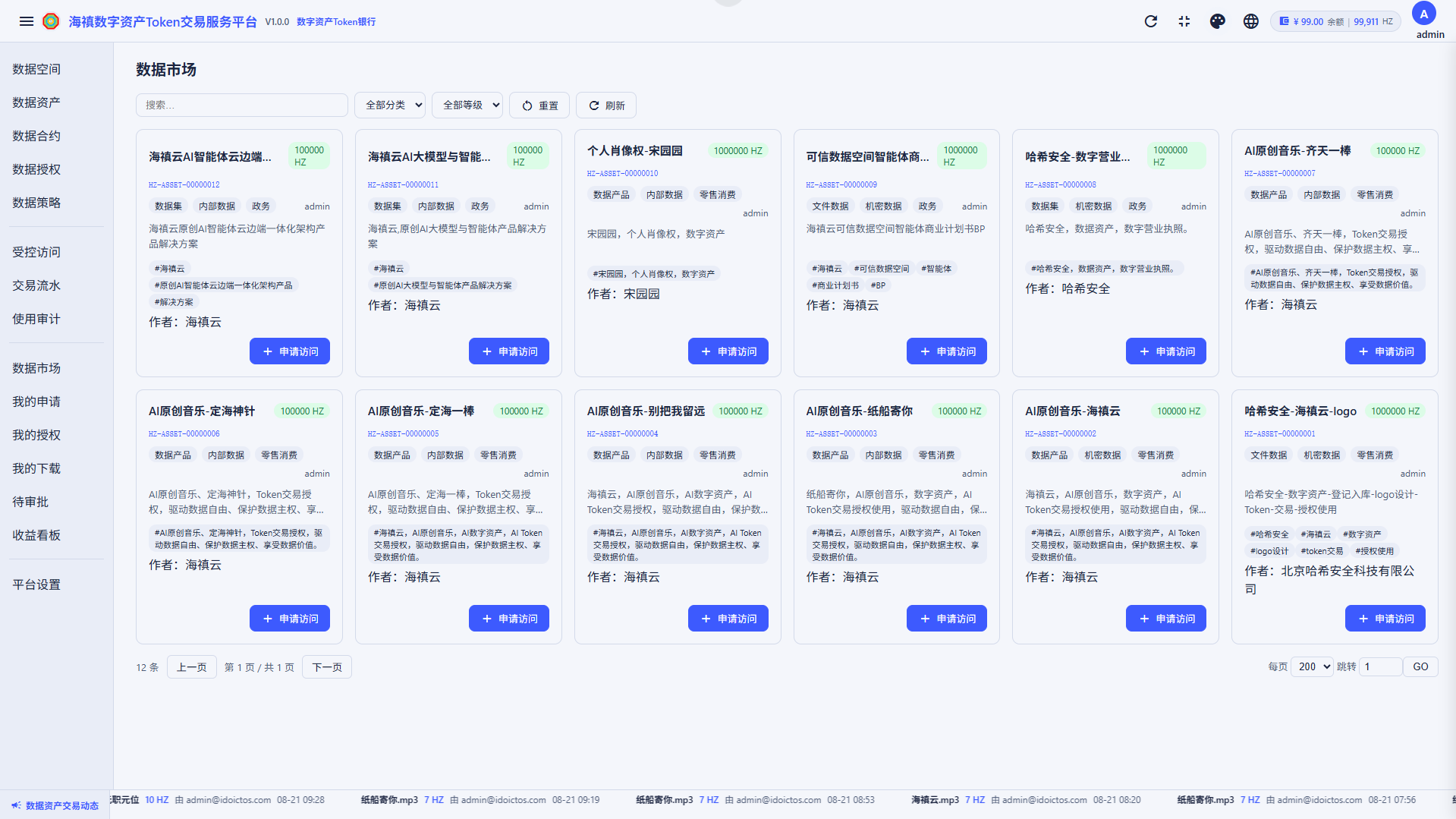The image size is (1456, 819).
Task: Open 数据合约 in the sidebar
Action: 36,136
